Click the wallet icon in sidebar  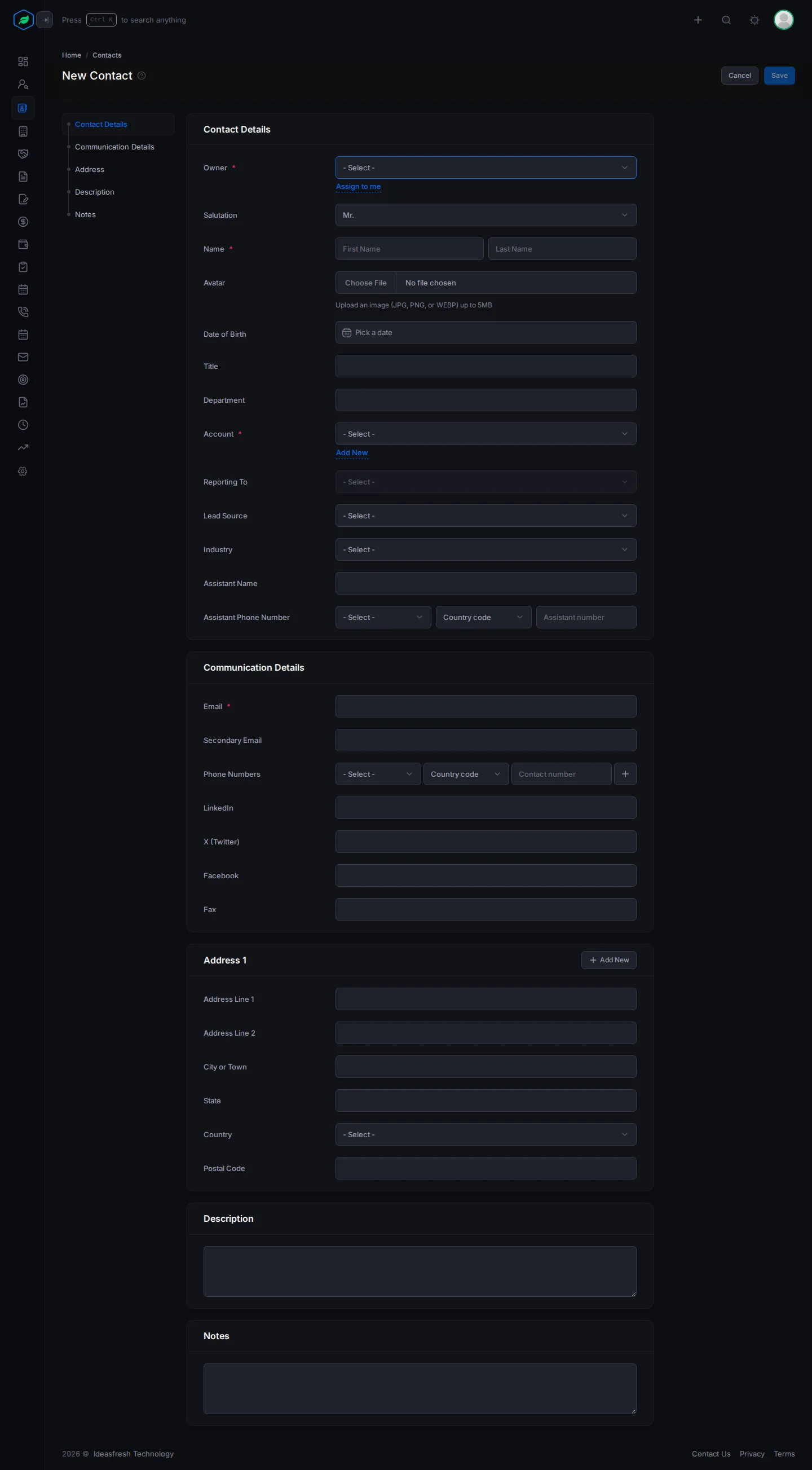(x=23, y=244)
